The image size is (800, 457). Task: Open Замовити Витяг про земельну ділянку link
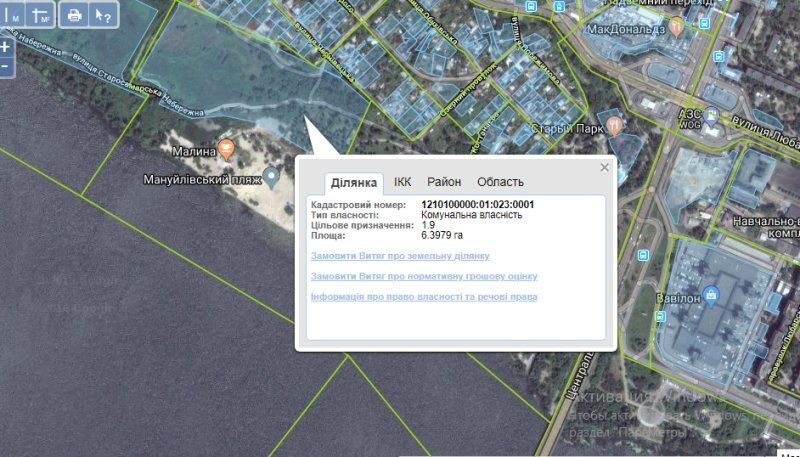click(400, 256)
